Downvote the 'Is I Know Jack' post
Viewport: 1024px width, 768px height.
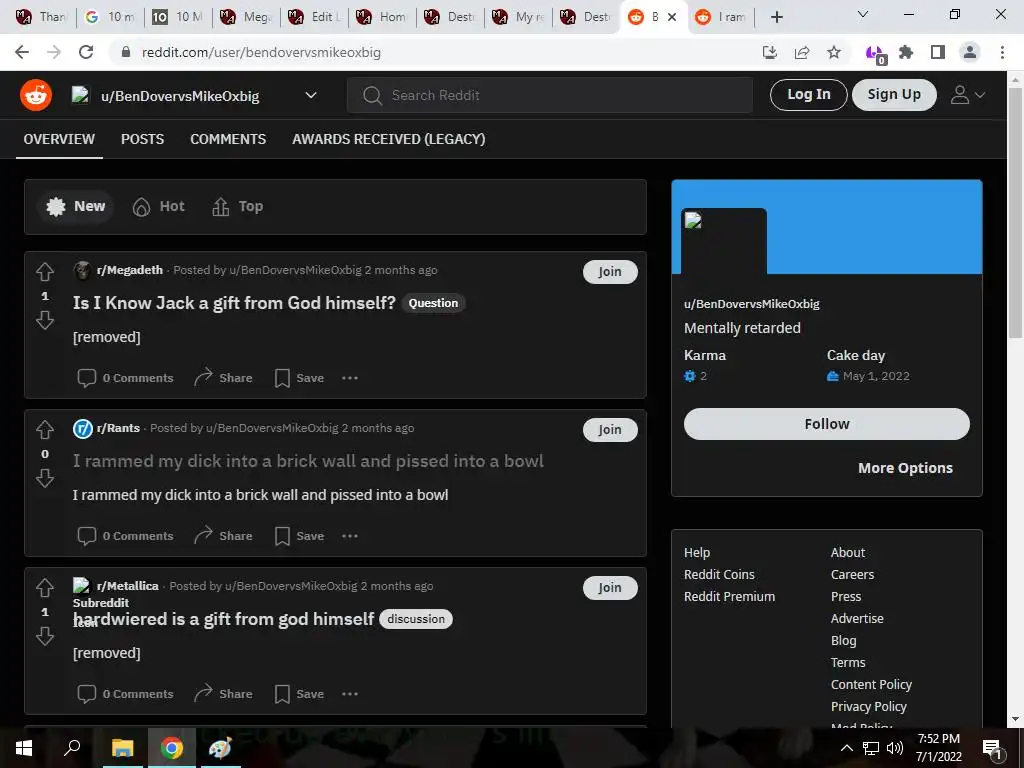click(x=44, y=320)
